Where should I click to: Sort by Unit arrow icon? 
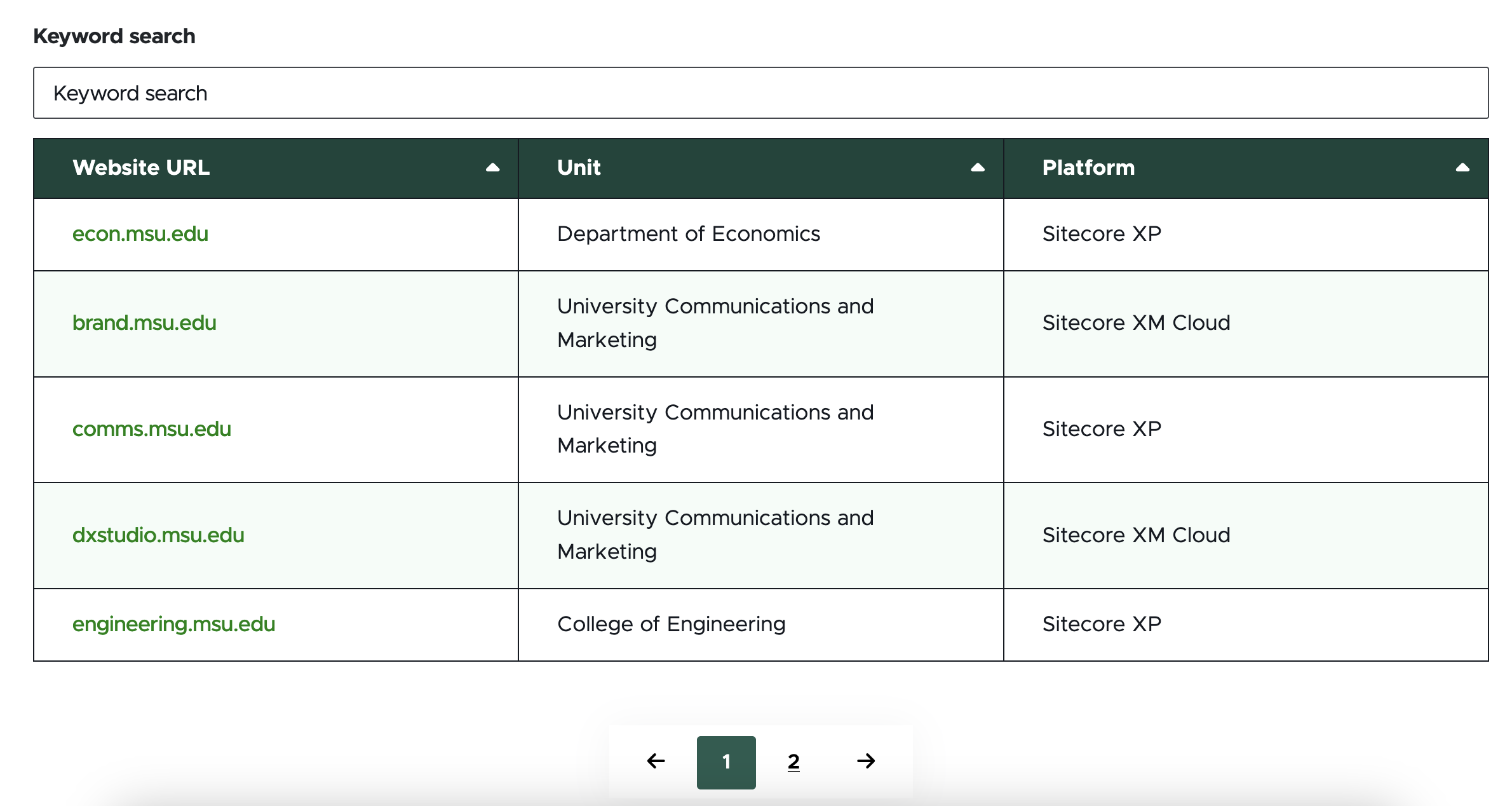pos(978,168)
